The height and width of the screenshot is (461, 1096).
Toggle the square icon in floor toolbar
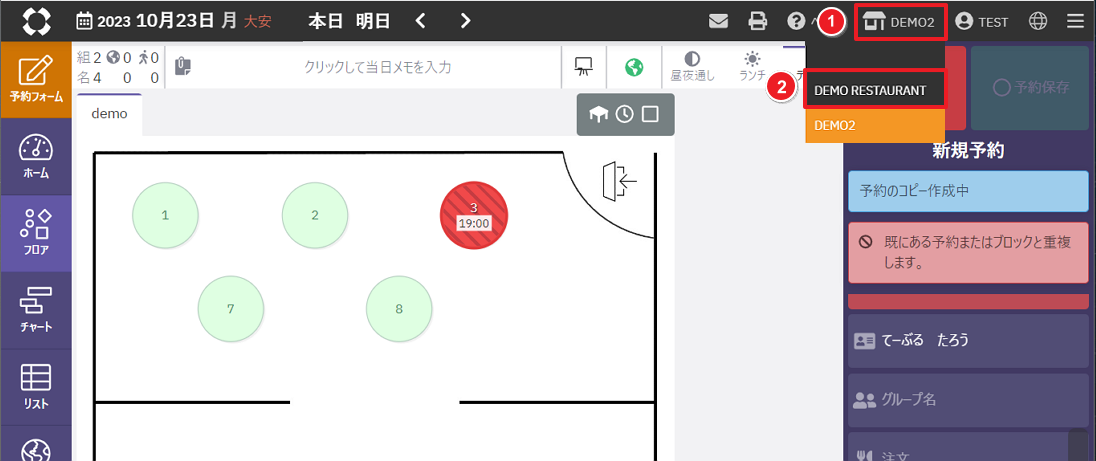point(650,114)
